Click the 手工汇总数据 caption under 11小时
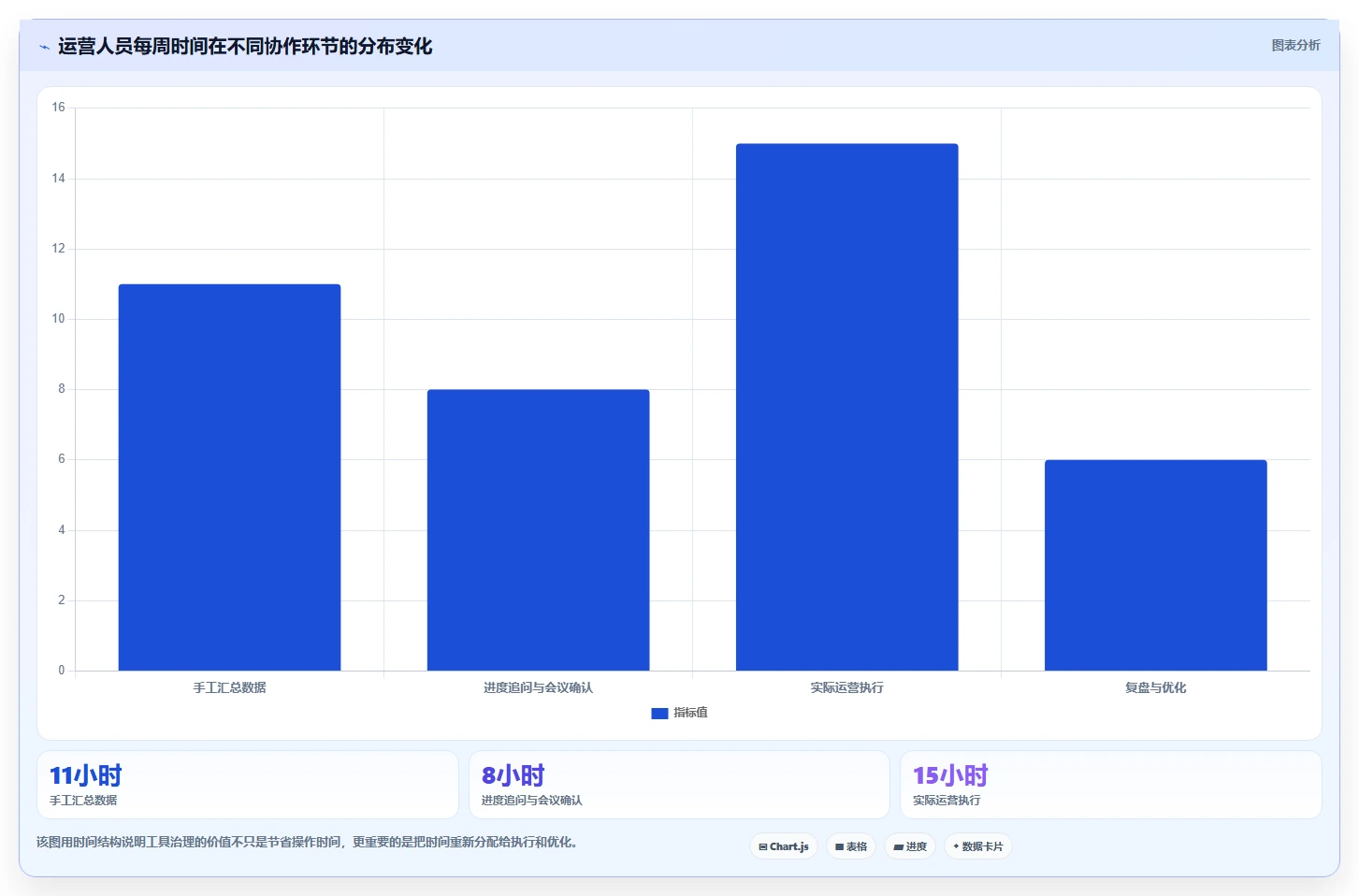The width and height of the screenshot is (1359, 896). pos(83,801)
